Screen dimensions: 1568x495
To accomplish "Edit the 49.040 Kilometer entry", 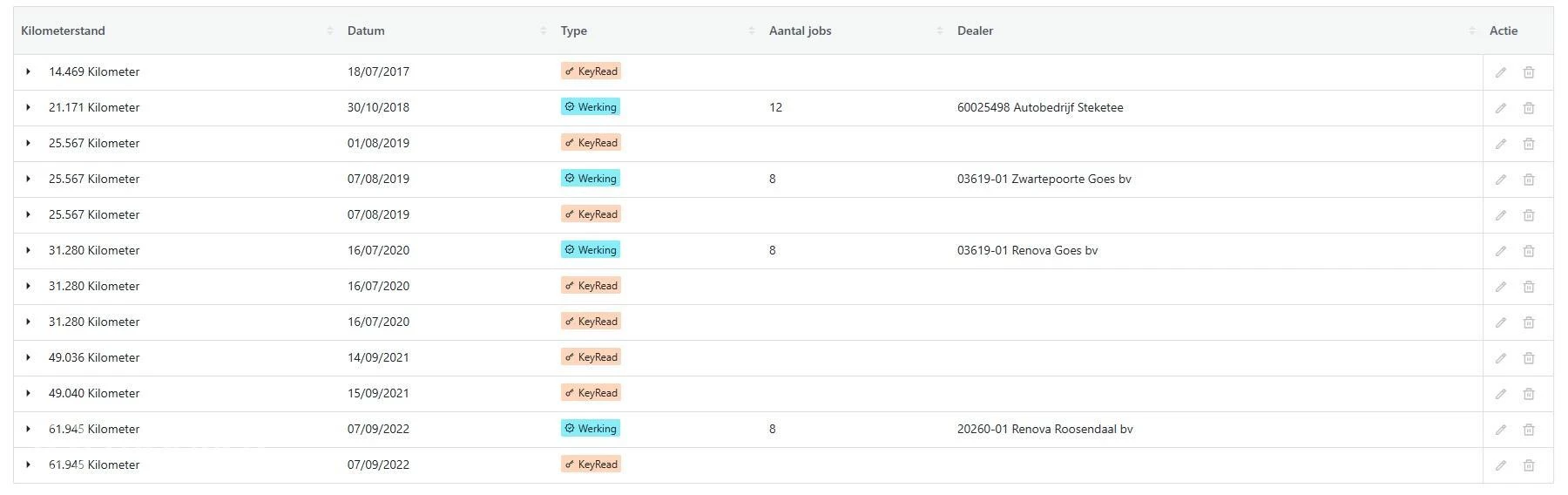I will [1500, 394].
